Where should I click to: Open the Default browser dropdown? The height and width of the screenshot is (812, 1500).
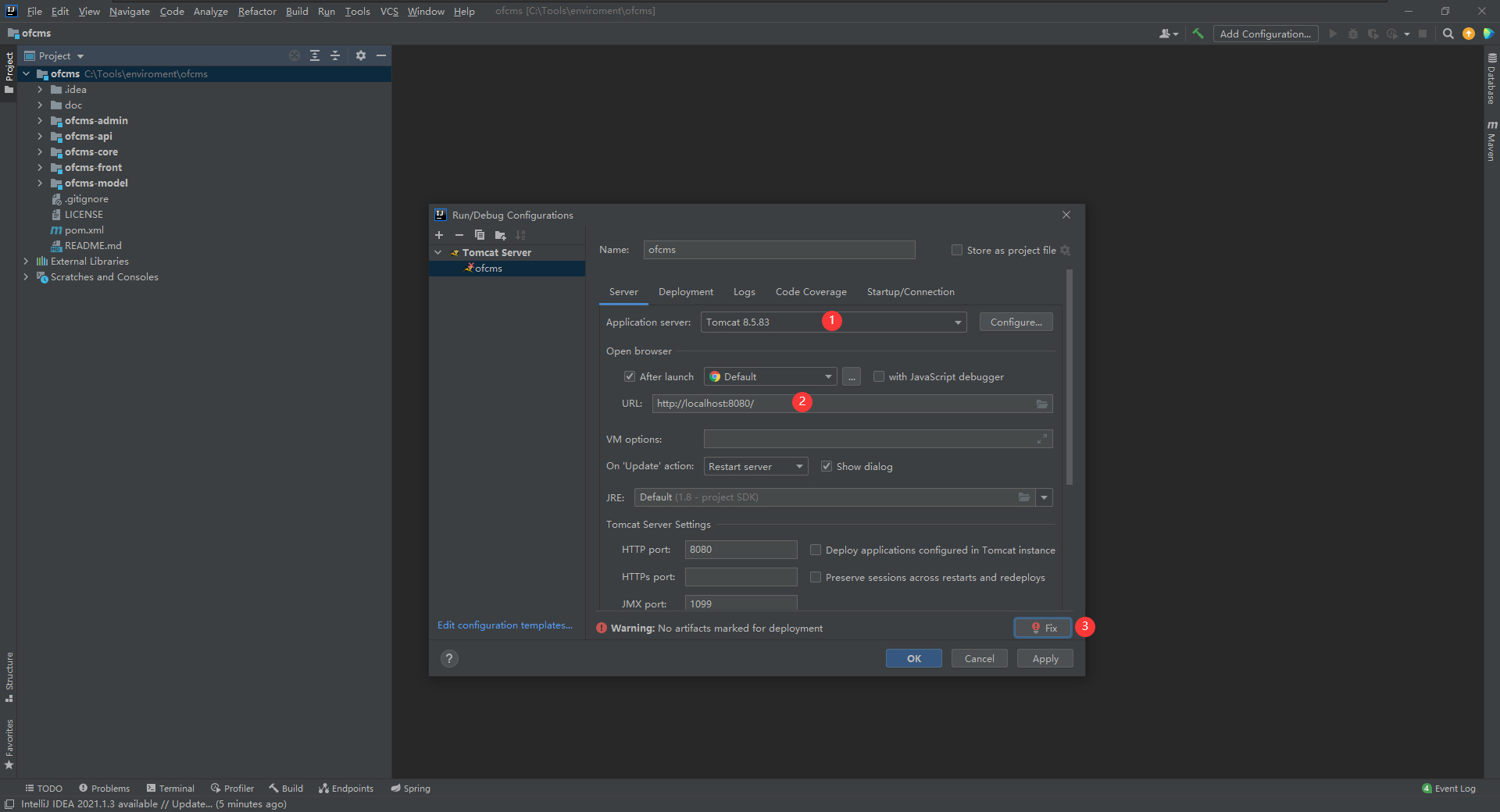tap(770, 377)
